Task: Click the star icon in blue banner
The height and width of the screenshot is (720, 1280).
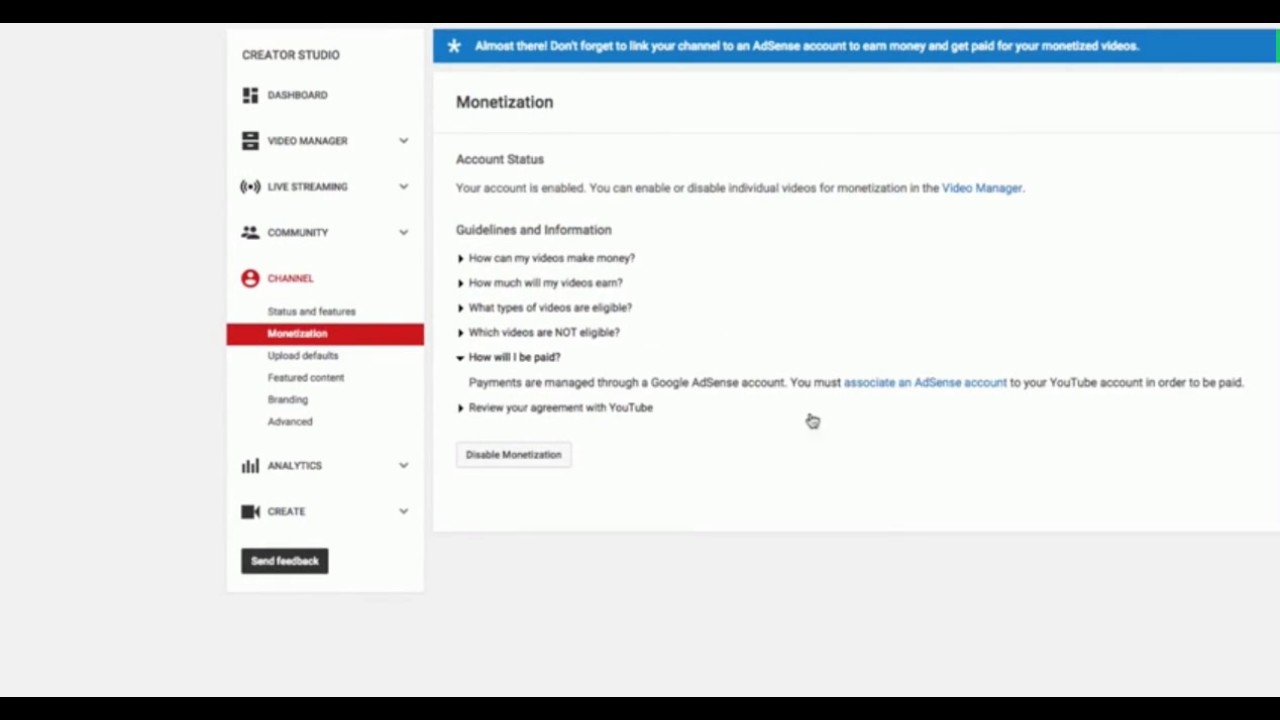Action: coord(454,46)
